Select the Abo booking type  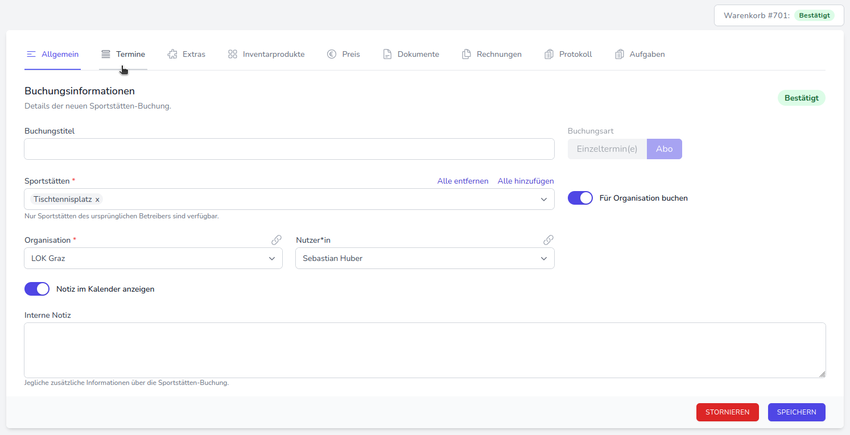point(664,149)
